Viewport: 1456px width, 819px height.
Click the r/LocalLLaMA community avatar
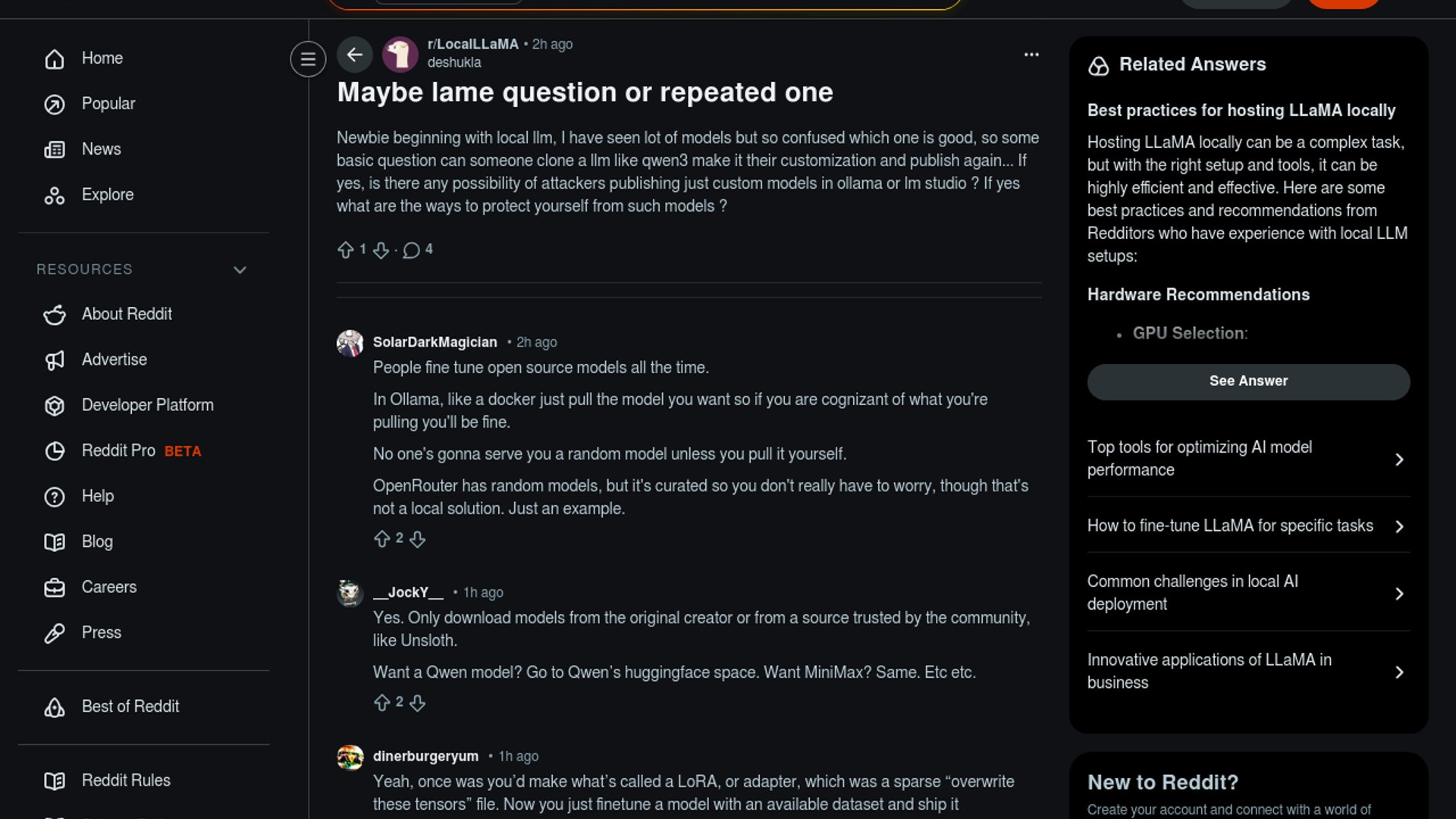400,55
